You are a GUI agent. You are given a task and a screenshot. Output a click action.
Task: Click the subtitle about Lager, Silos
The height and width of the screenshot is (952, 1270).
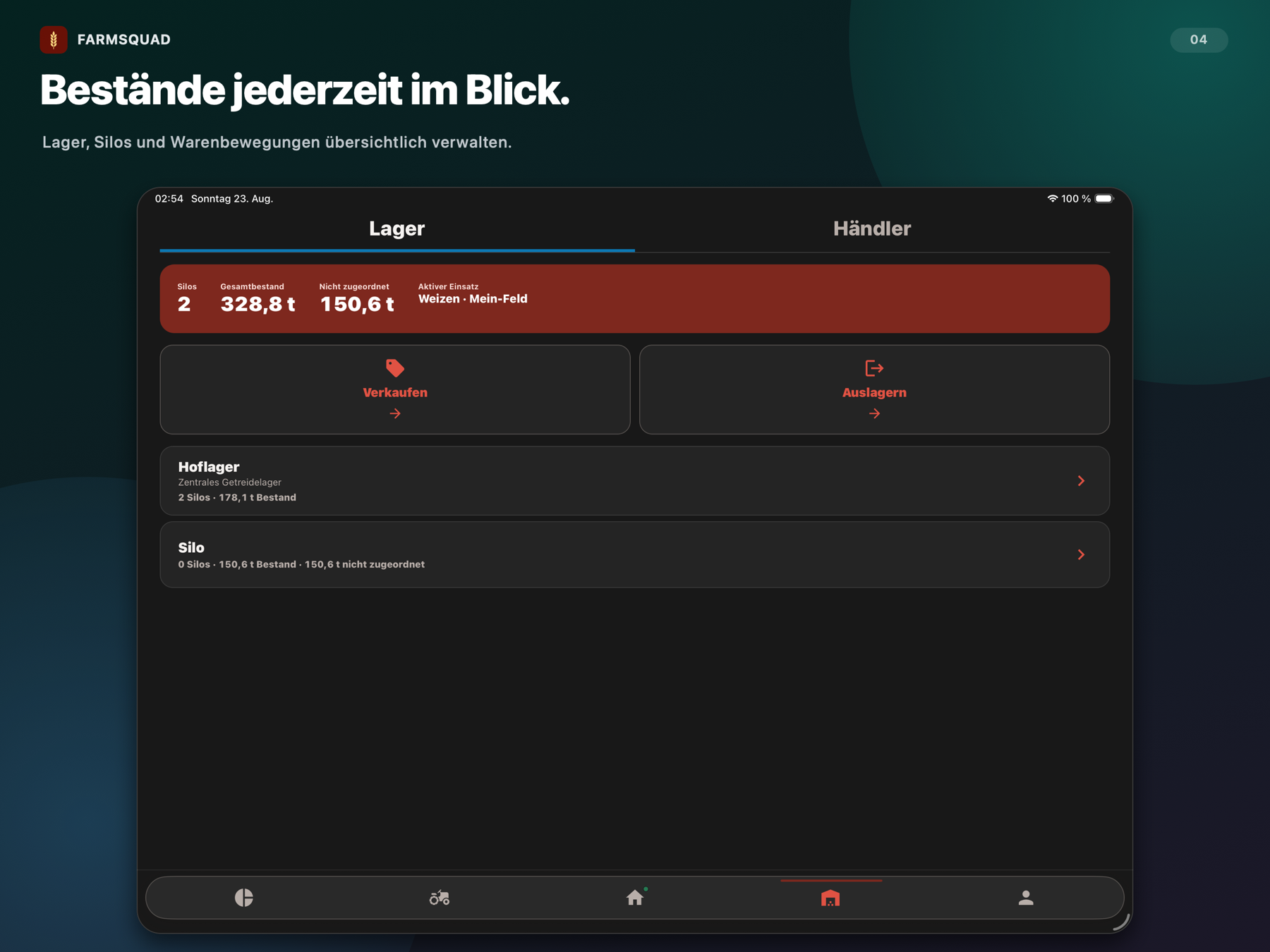pyautogui.click(x=277, y=142)
